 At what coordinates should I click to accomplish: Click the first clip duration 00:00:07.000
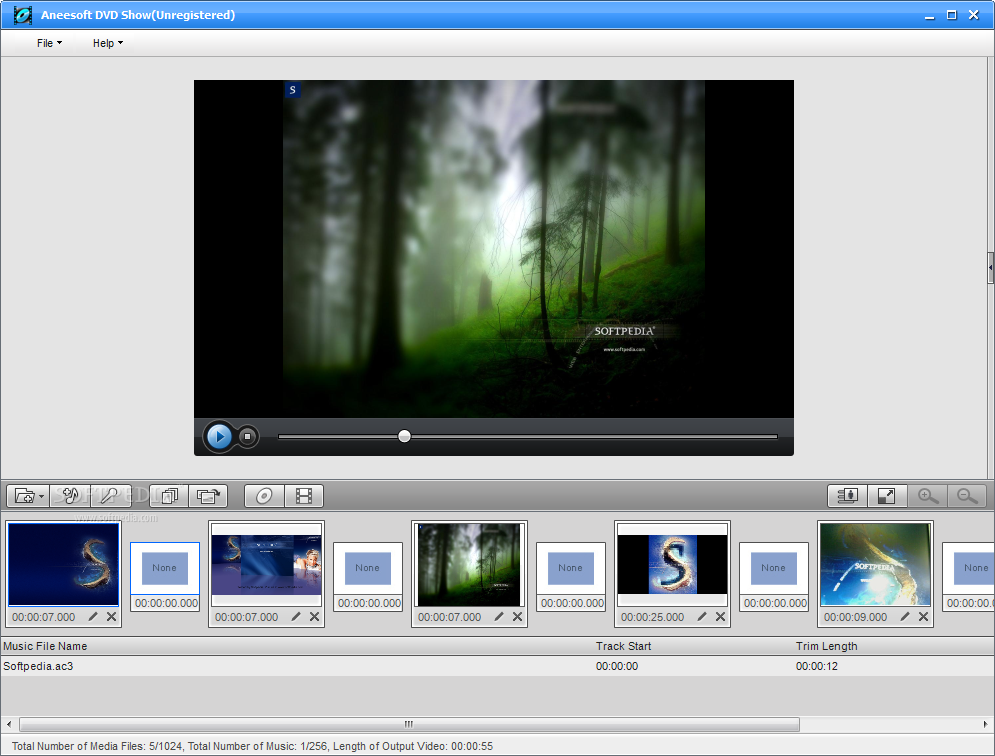pyautogui.click(x=43, y=617)
